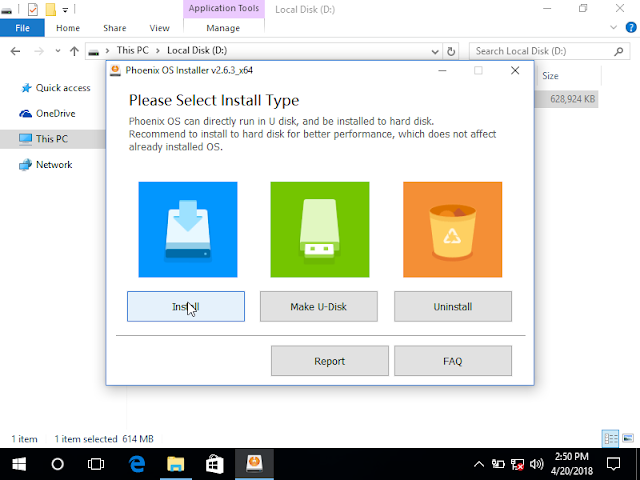The width and height of the screenshot is (640, 480).
Task: Close the Phoenix OS Installer window
Action: [x=515, y=71]
